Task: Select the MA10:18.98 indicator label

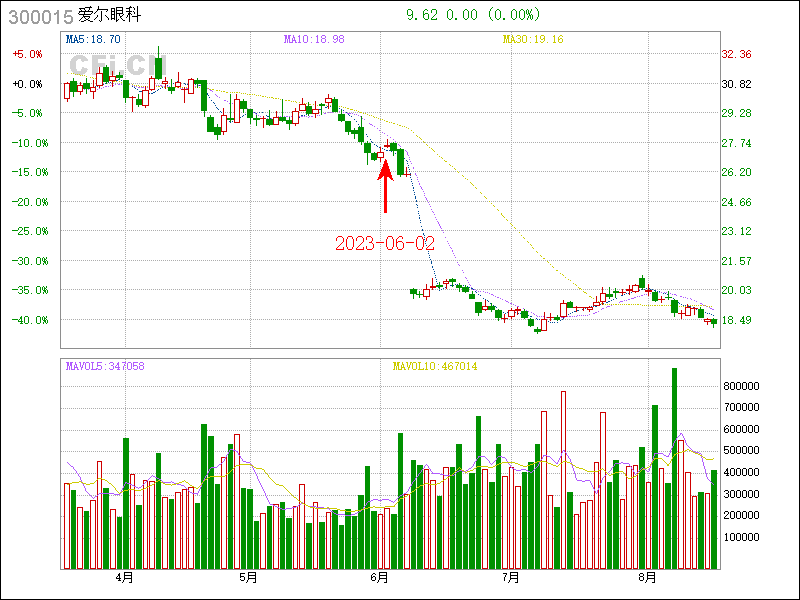Action: coord(312,39)
